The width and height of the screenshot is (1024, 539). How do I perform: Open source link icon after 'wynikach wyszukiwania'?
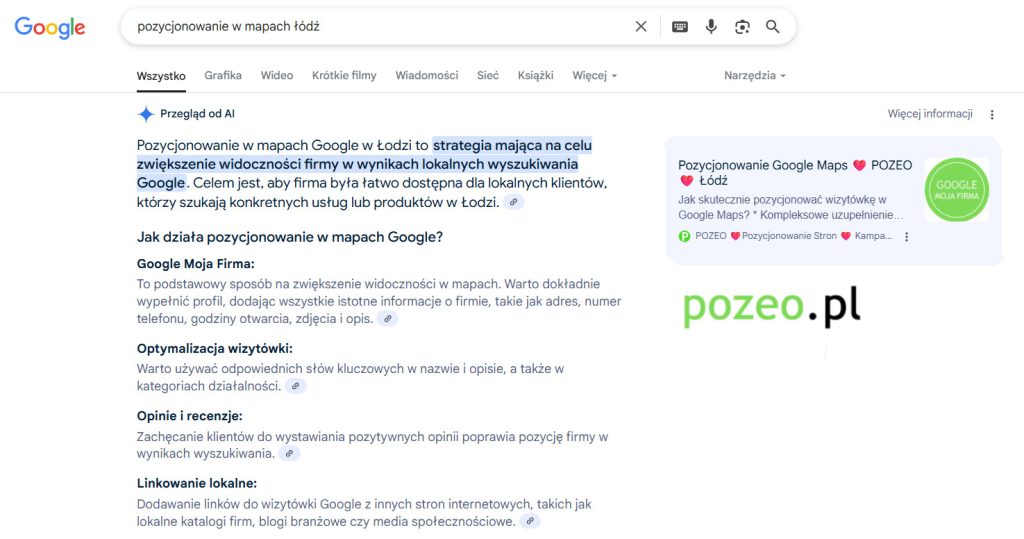[x=289, y=453]
